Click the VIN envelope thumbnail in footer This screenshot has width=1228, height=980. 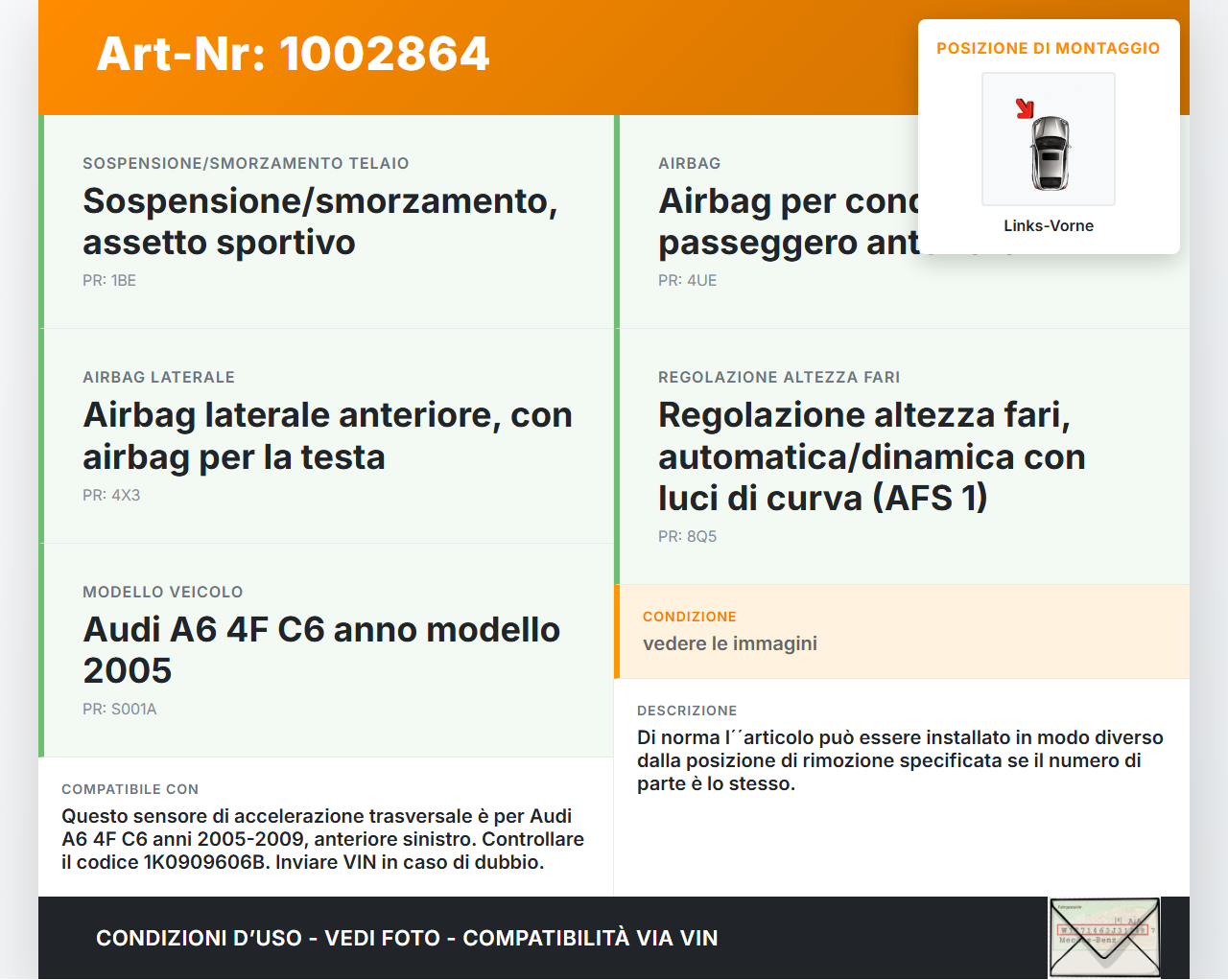pos(1104,937)
